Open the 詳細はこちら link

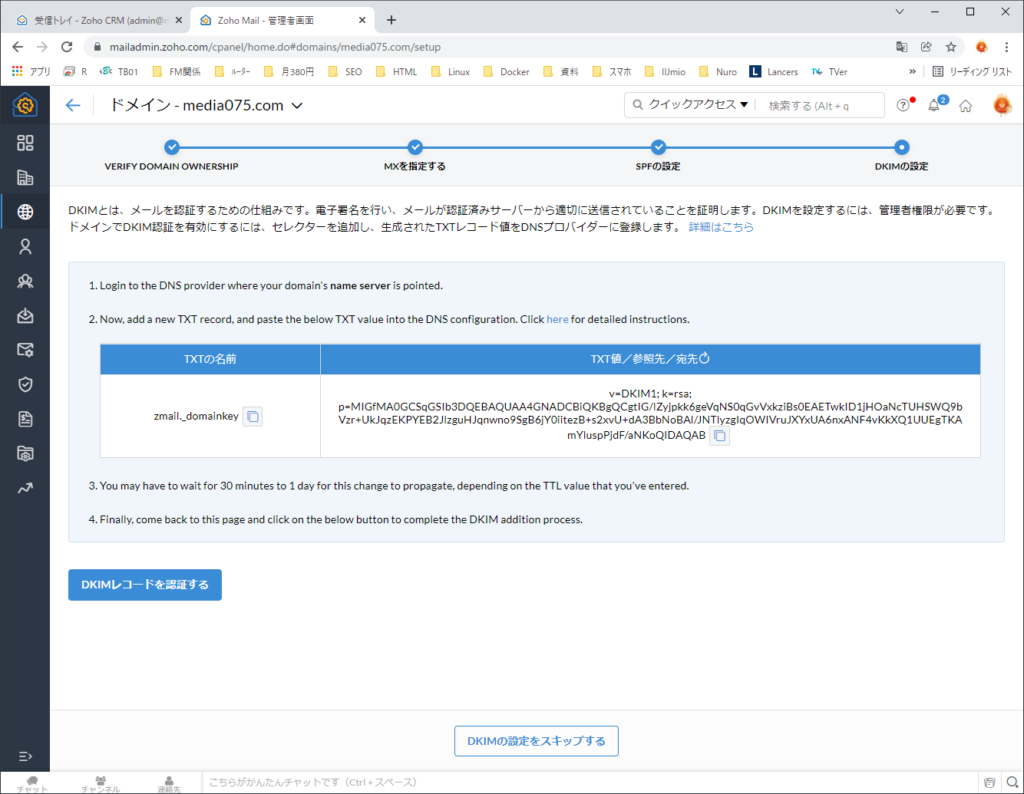point(721,227)
